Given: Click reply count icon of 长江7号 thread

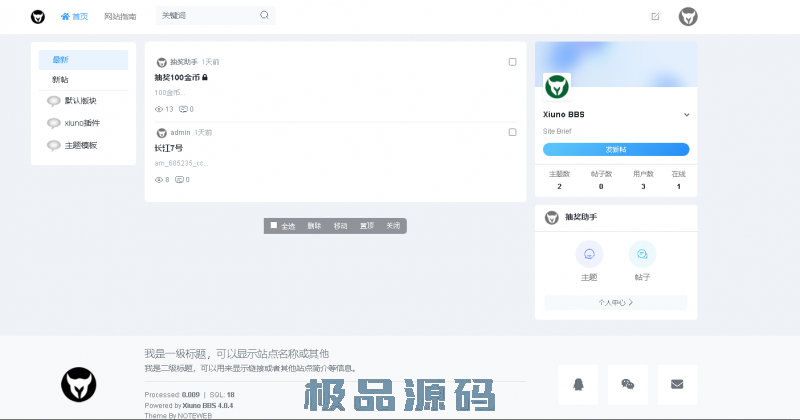Looking at the screenshot, I should point(179,180).
